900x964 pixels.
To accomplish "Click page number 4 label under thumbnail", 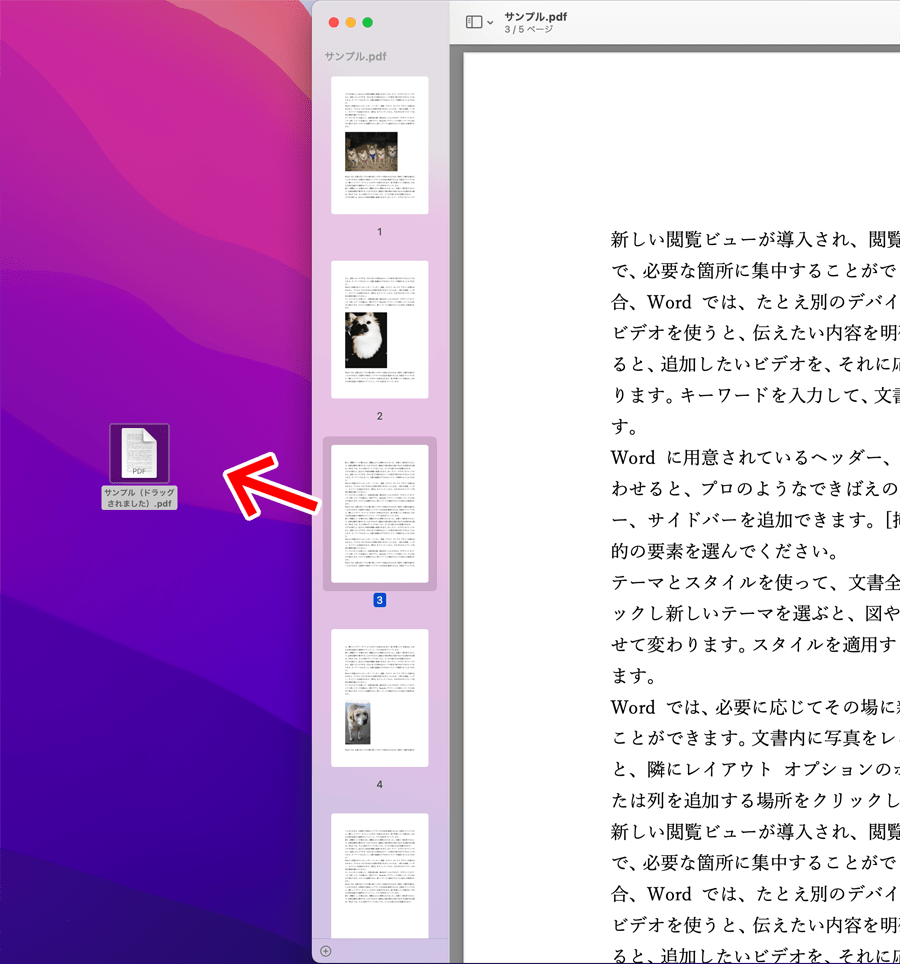I will click(x=379, y=784).
